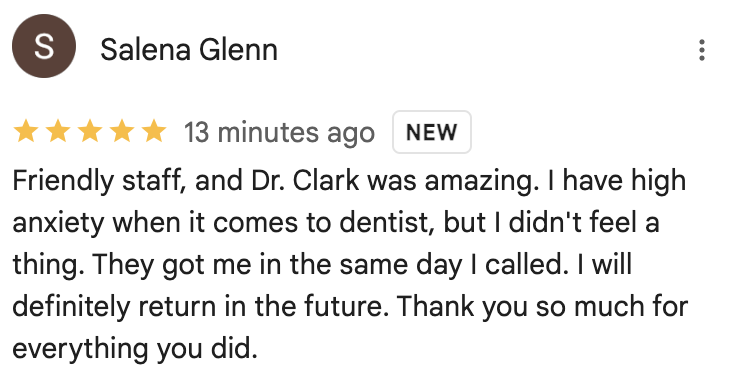Click the name 'Dr. Clark' in the review
740x388 pixels.
pyautogui.click(x=305, y=181)
